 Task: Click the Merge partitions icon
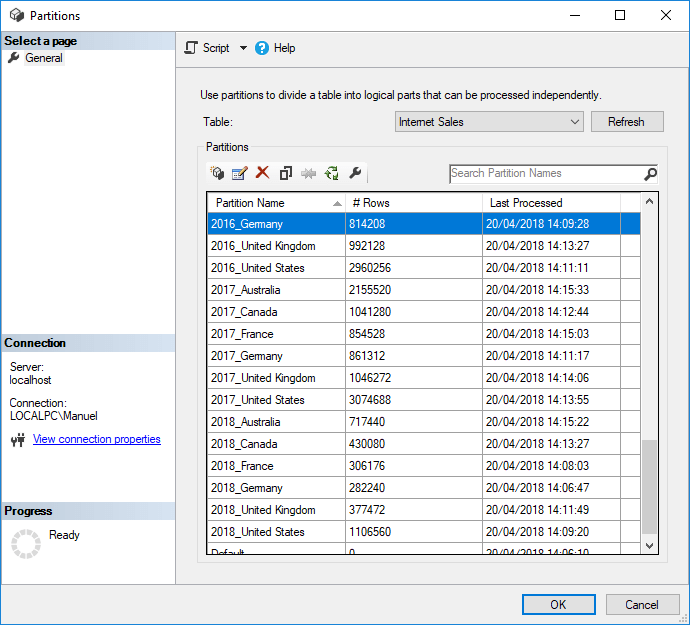[x=309, y=173]
